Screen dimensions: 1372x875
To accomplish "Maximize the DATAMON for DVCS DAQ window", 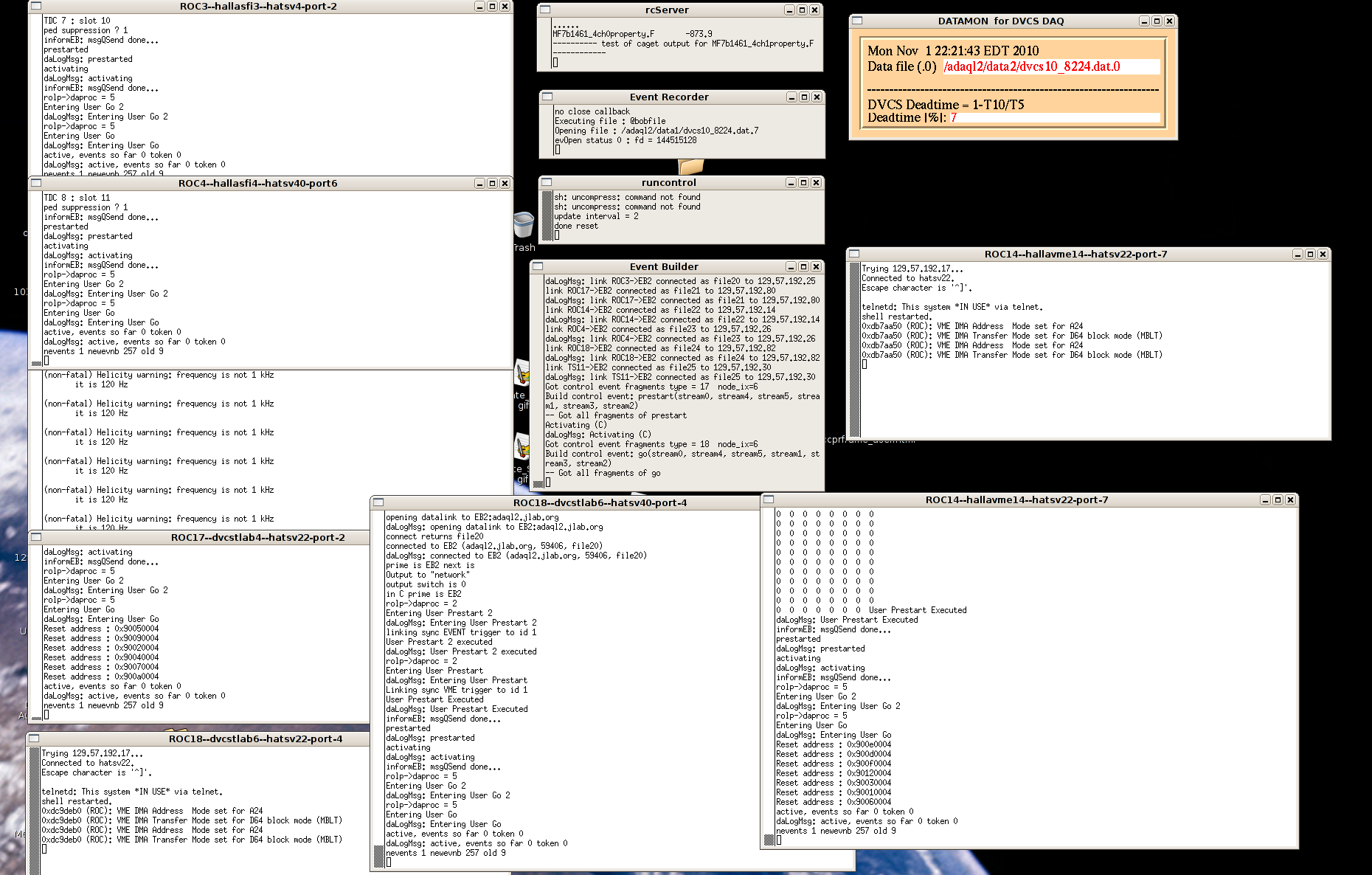I will (1157, 21).
